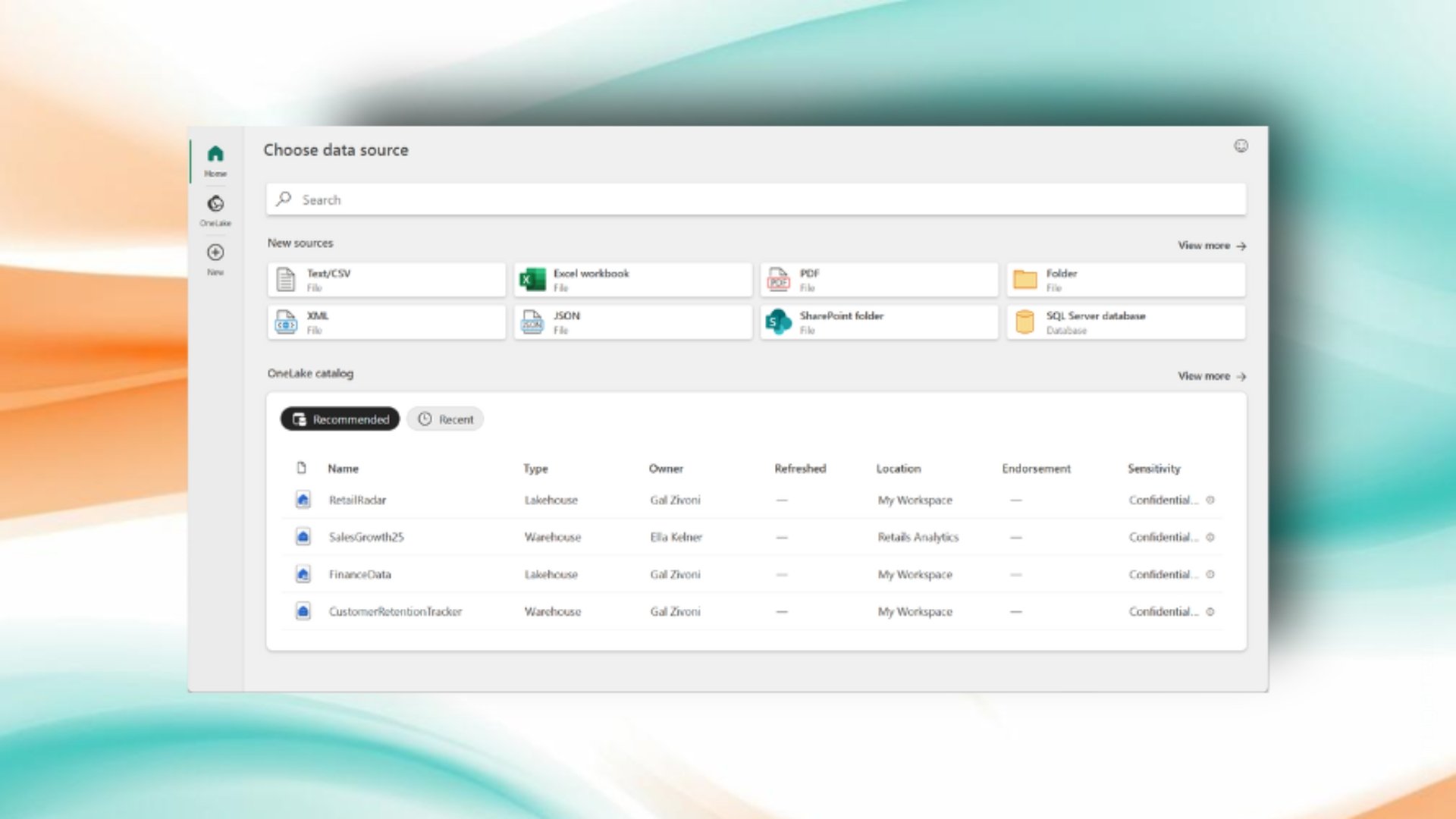The image size is (1456, 819).
Task: Choose the Text/CSV source card
Action: click(x=387, y=280)
